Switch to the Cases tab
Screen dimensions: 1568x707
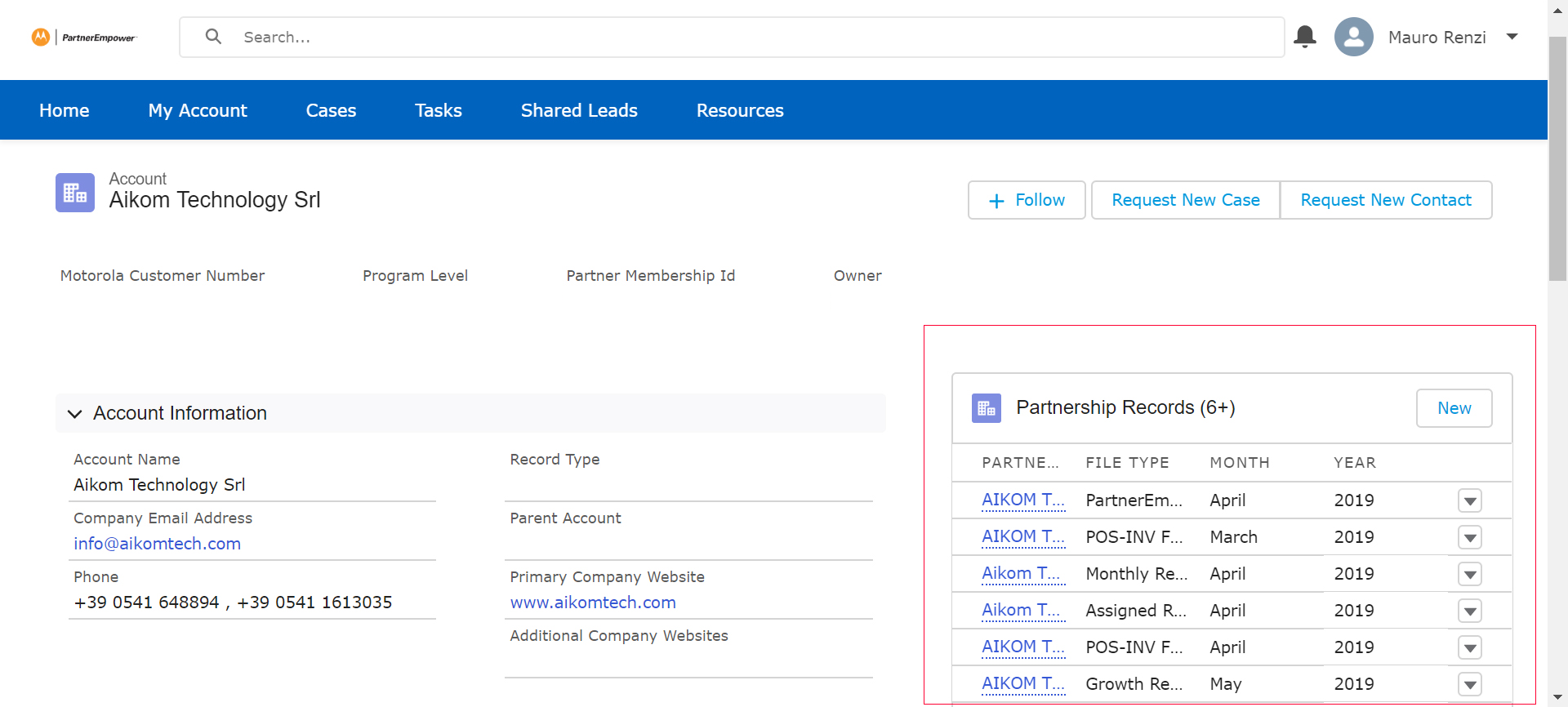tap(331, 110)
